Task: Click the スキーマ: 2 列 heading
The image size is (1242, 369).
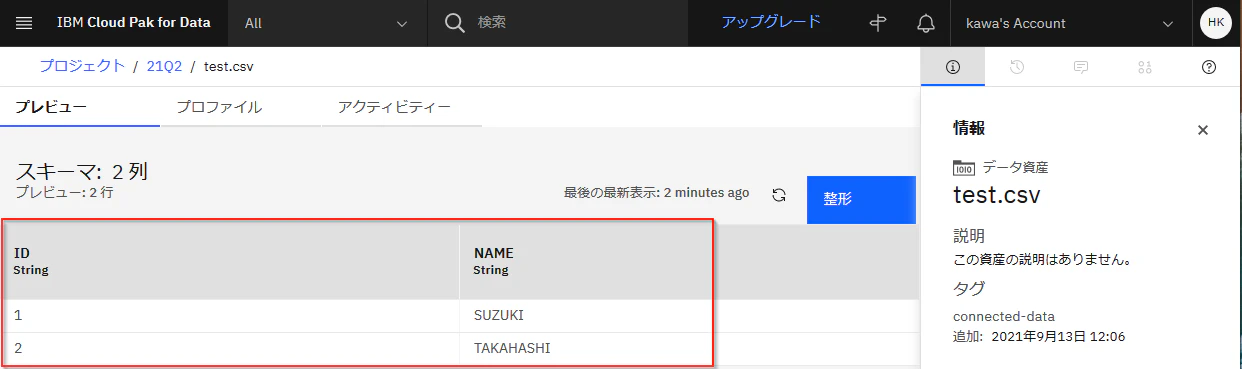Action: click(x=82, y=171)
